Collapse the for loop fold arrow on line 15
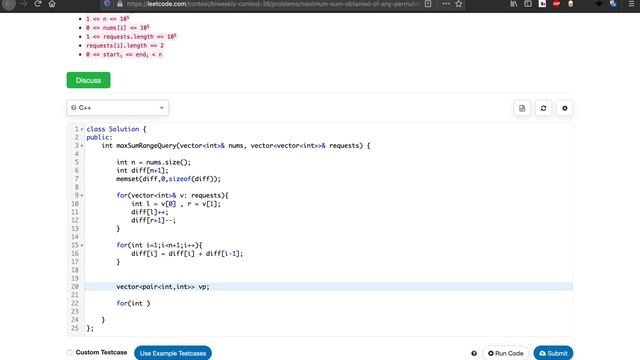The height and width of the screenshot is (360, 640). pyautogui.click(x=82, y=245)
